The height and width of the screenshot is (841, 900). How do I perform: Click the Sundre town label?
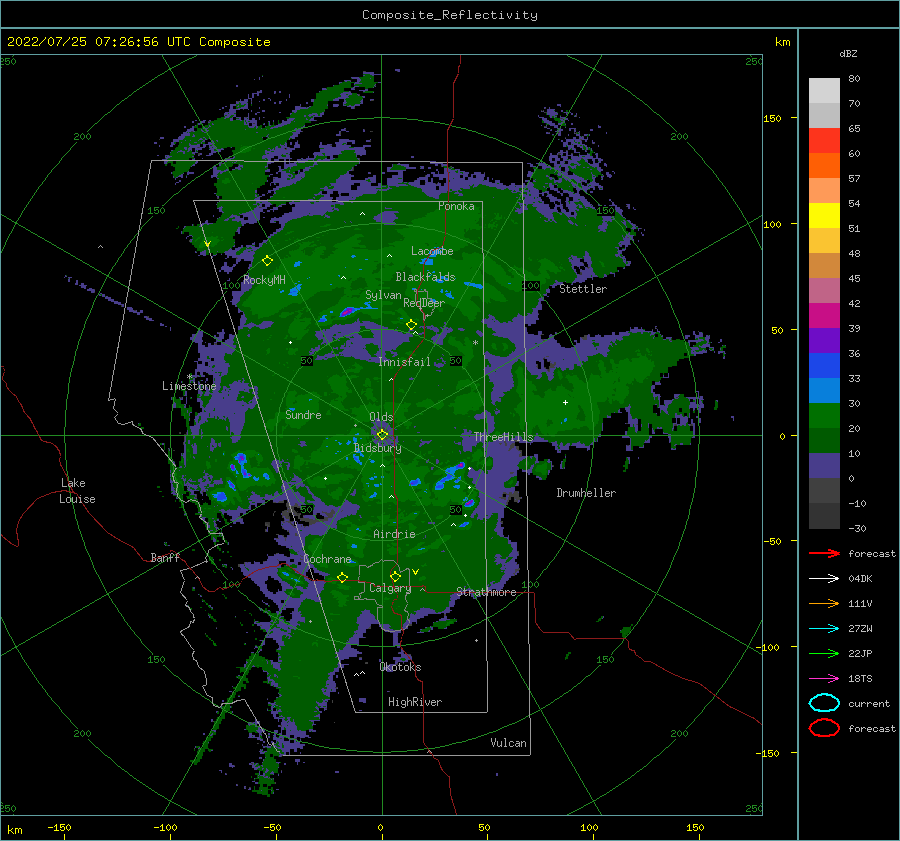[x=303, y=414]
